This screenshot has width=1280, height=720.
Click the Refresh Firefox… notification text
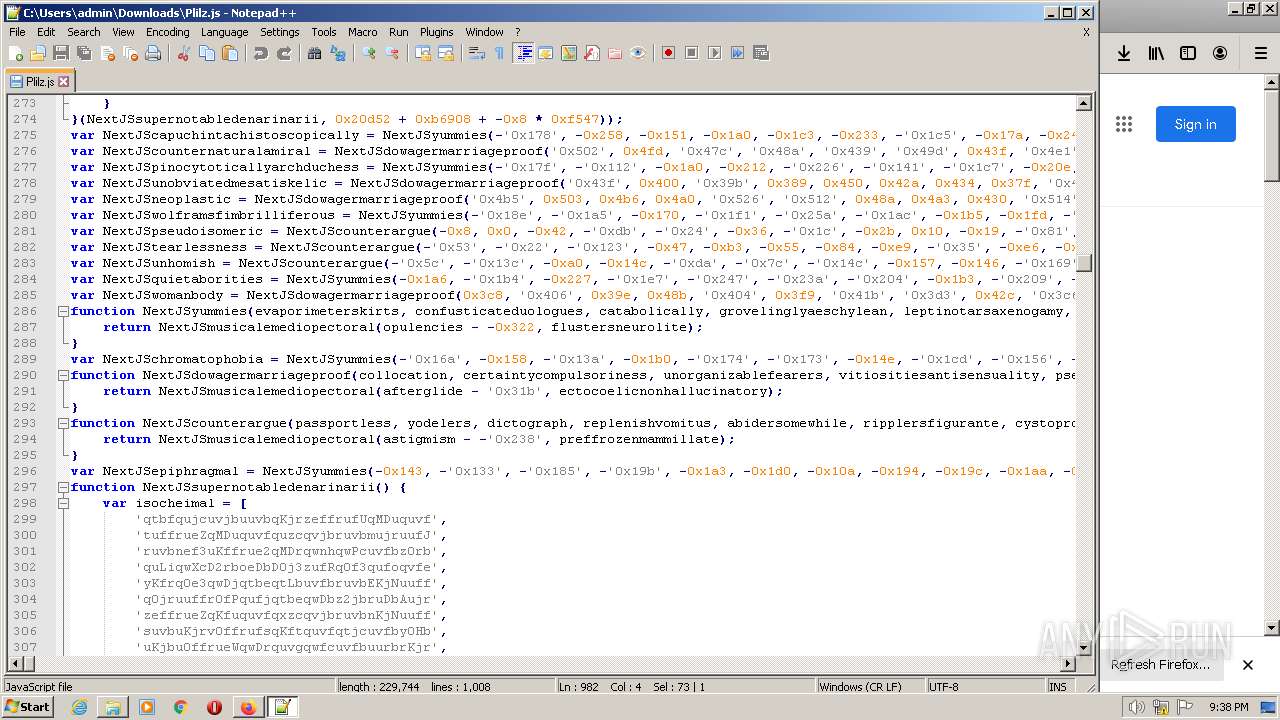click(x=1160, y=664)
